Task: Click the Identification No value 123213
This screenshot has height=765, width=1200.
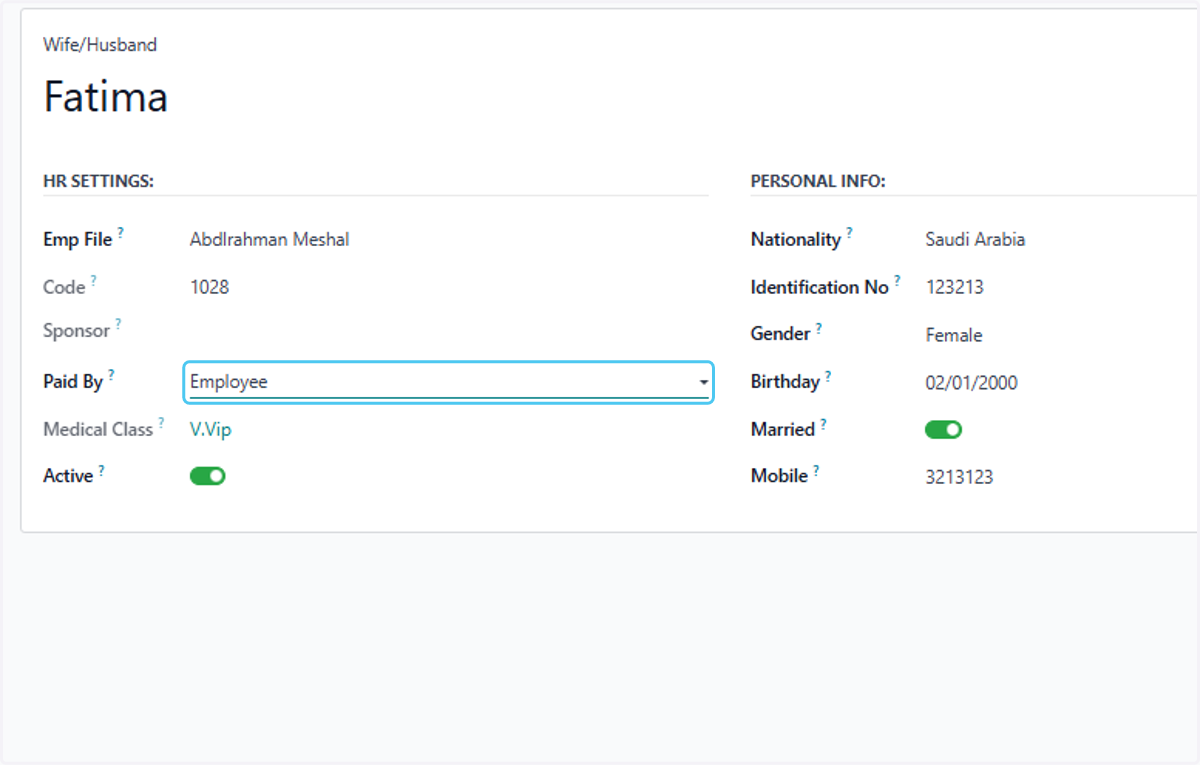Action: (955, 287)
